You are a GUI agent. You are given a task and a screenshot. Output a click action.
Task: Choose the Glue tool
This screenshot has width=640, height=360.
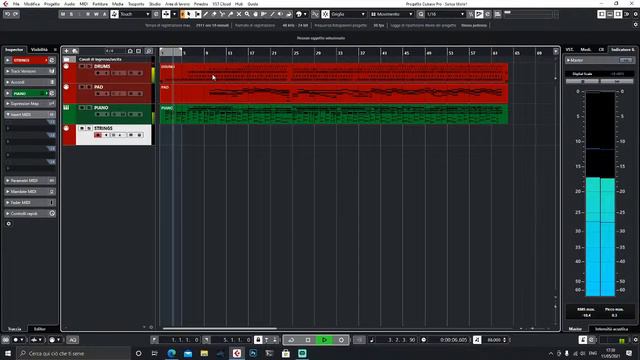tap(231, 14)
